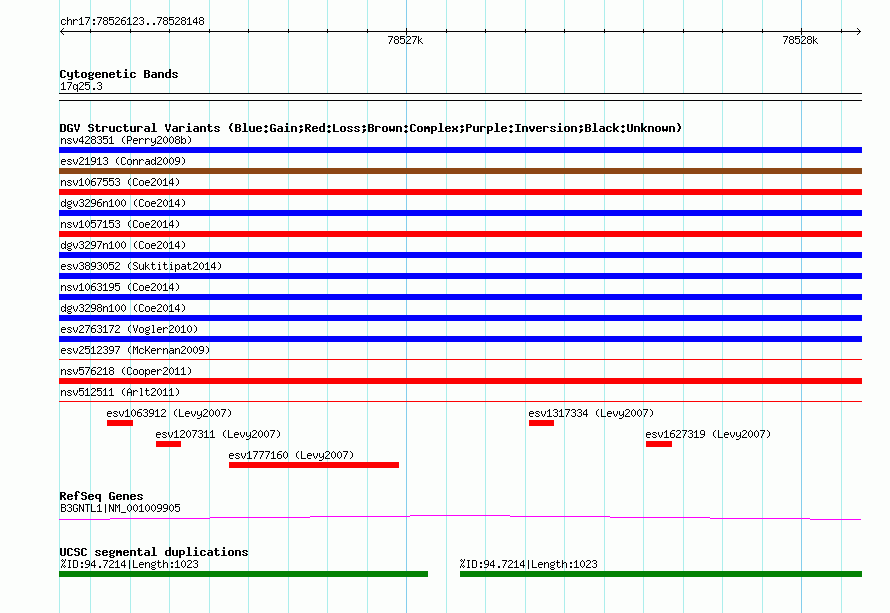
Task: Click the thin red esv2512397 (McKernan2009) line
Action: (x=460, y=359)
